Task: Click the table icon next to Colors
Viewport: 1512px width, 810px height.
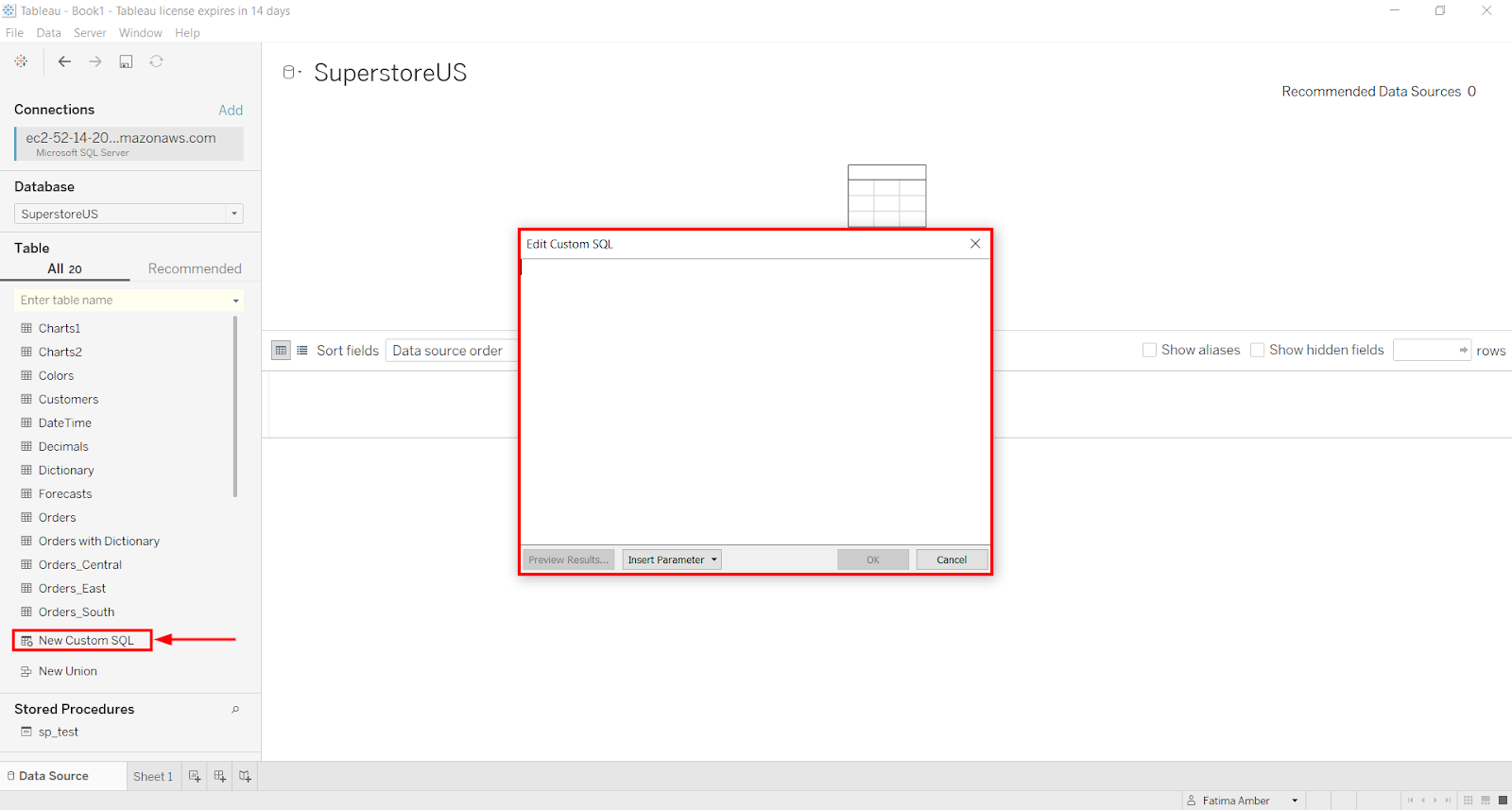Action: (x=26, y=375)
